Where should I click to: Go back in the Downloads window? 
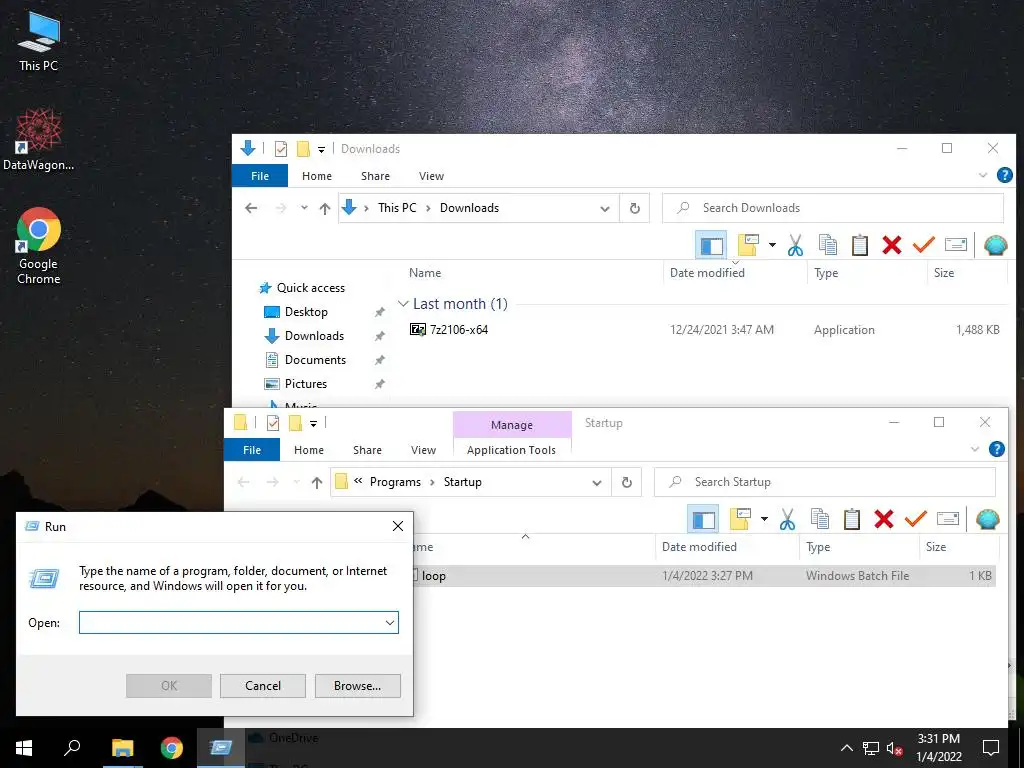tap(251, 208)
